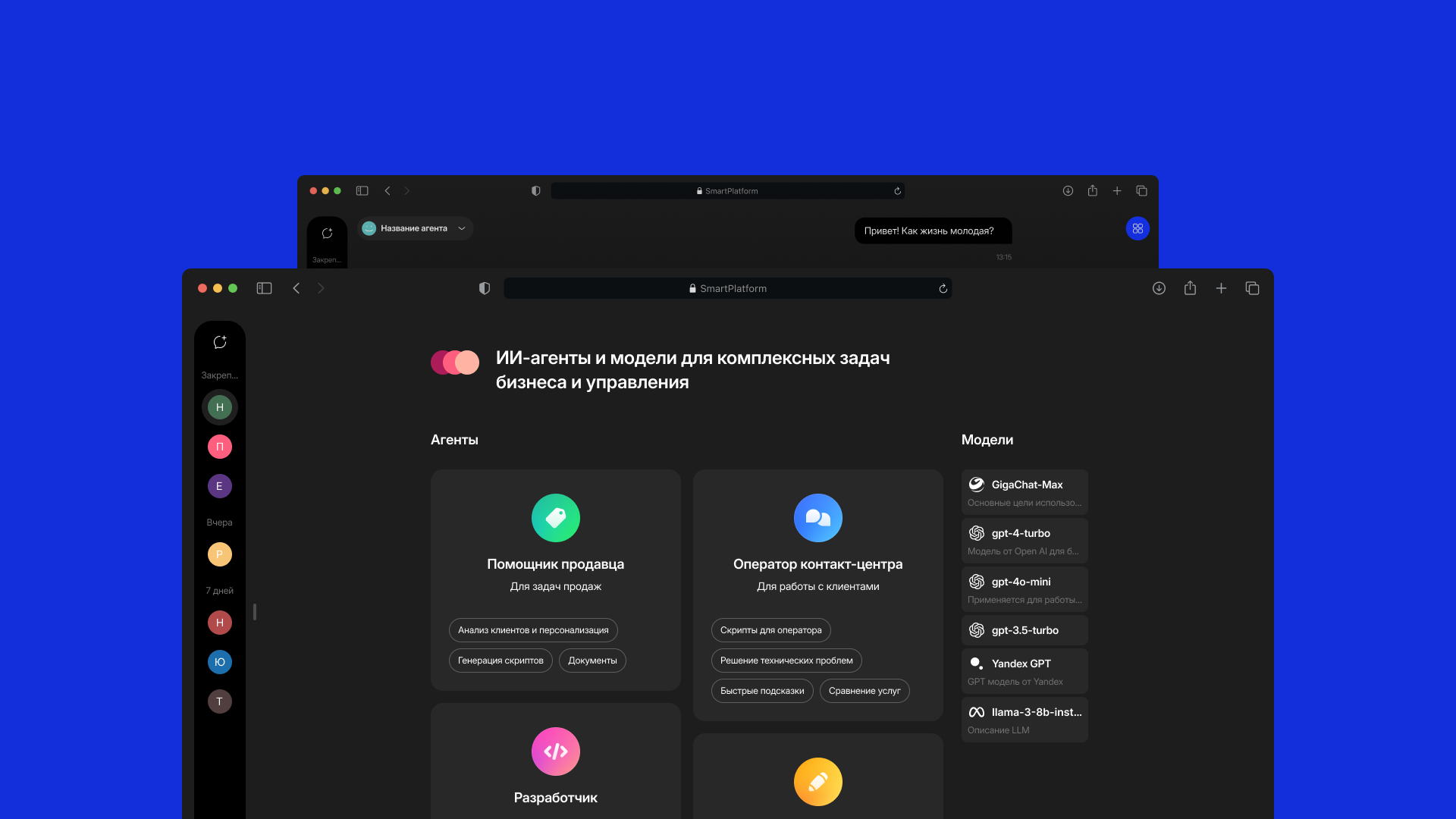Click the 'Генерация скриптов' tag
Viewport: 1456px width, 819px height.
[500, 661]
